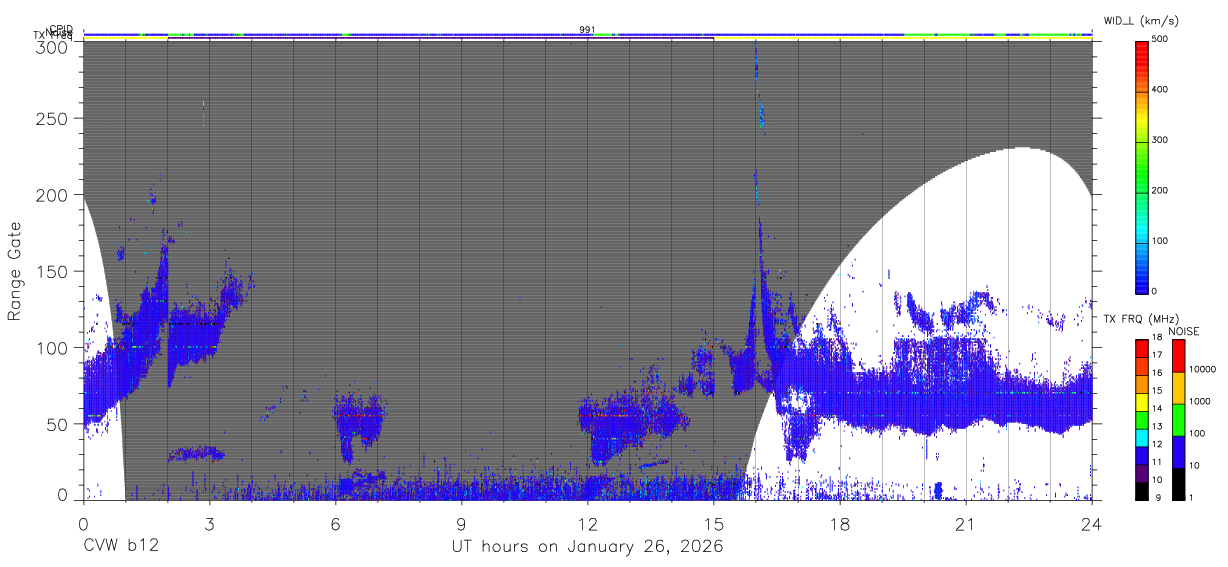This screenshot has height=567, width=1228.
Task: Click the 'CVW b12' radar beam label
Action: pyautogui.click(x=121, y=547)
